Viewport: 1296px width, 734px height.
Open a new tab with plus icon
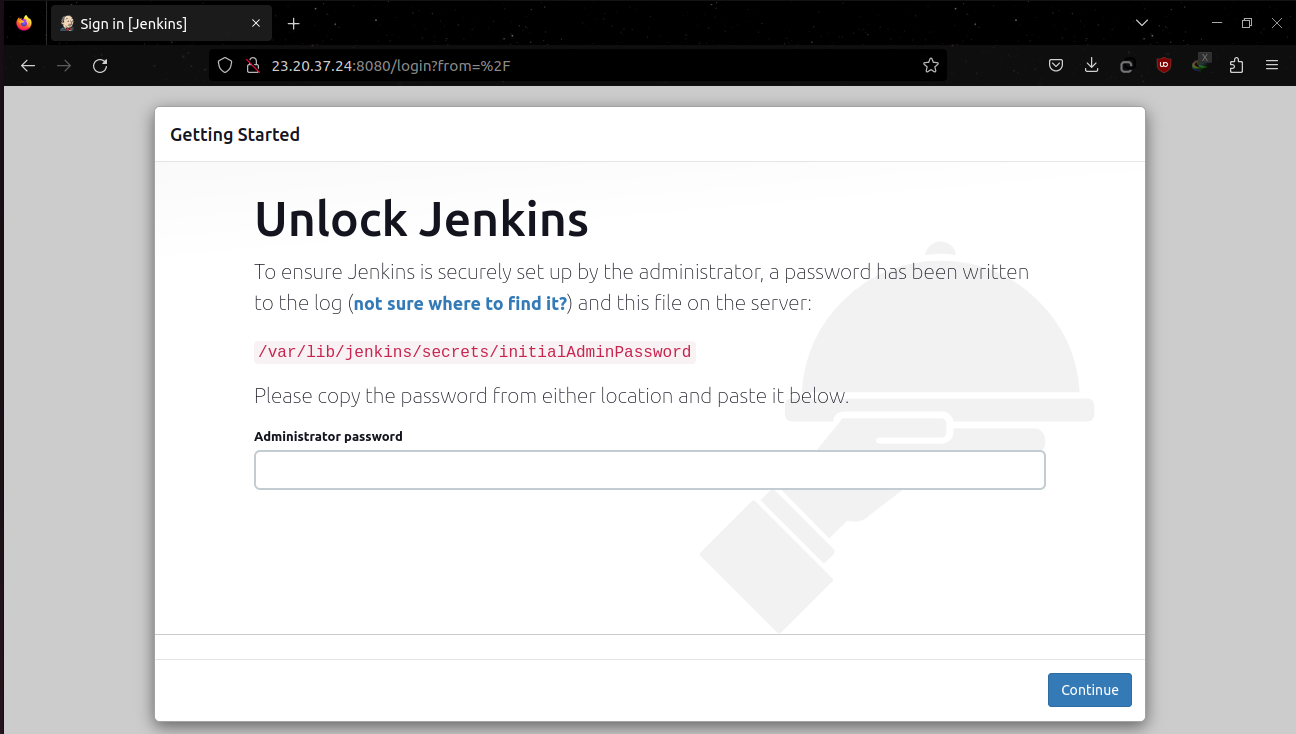[293, 23]
